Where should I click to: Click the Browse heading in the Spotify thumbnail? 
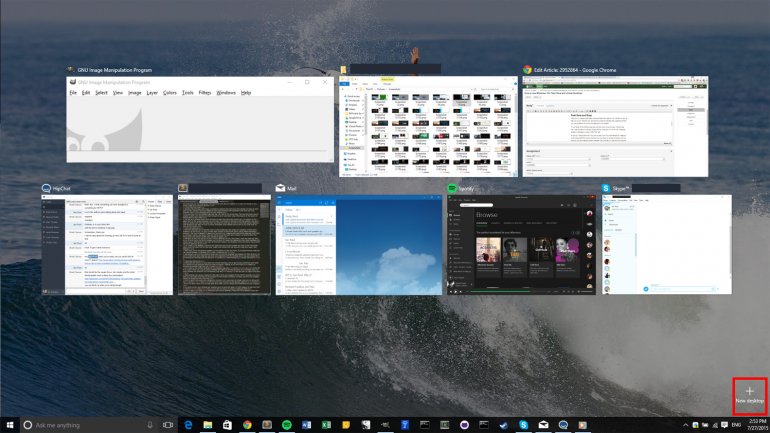[487, 215]
